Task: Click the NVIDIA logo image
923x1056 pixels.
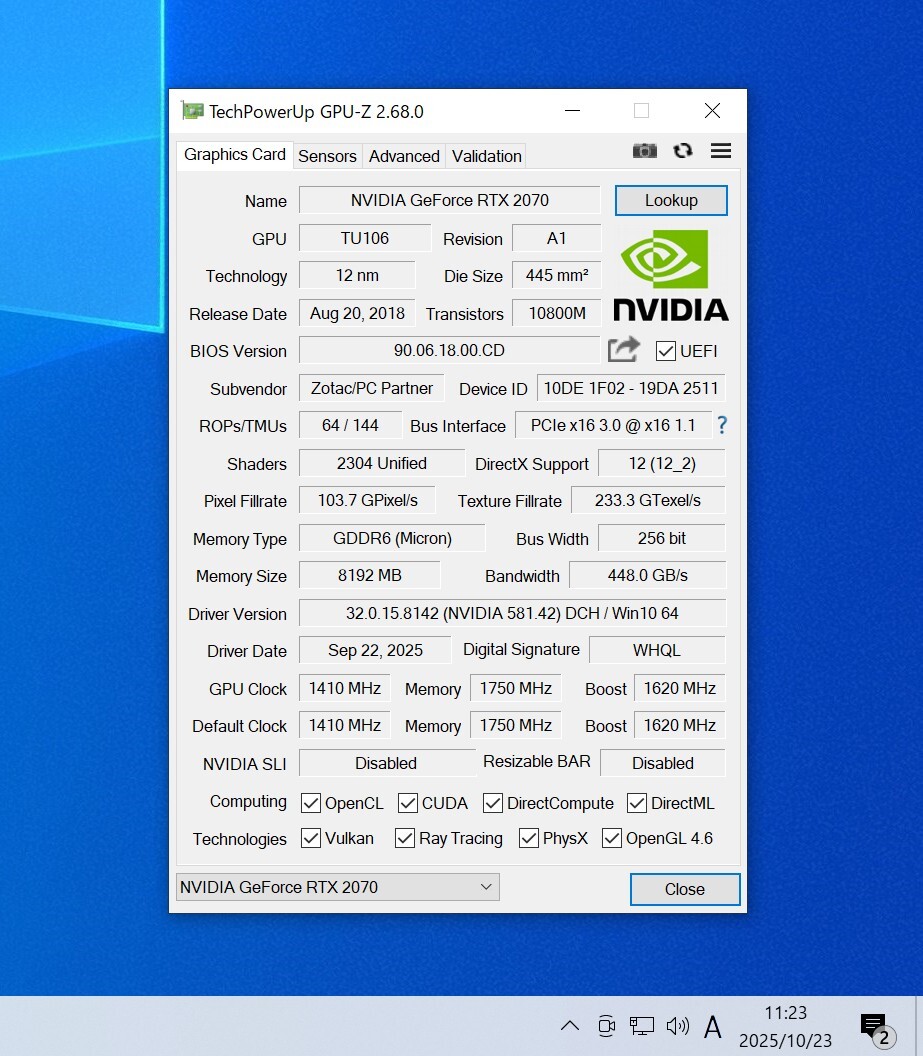Action: point(670,276)
